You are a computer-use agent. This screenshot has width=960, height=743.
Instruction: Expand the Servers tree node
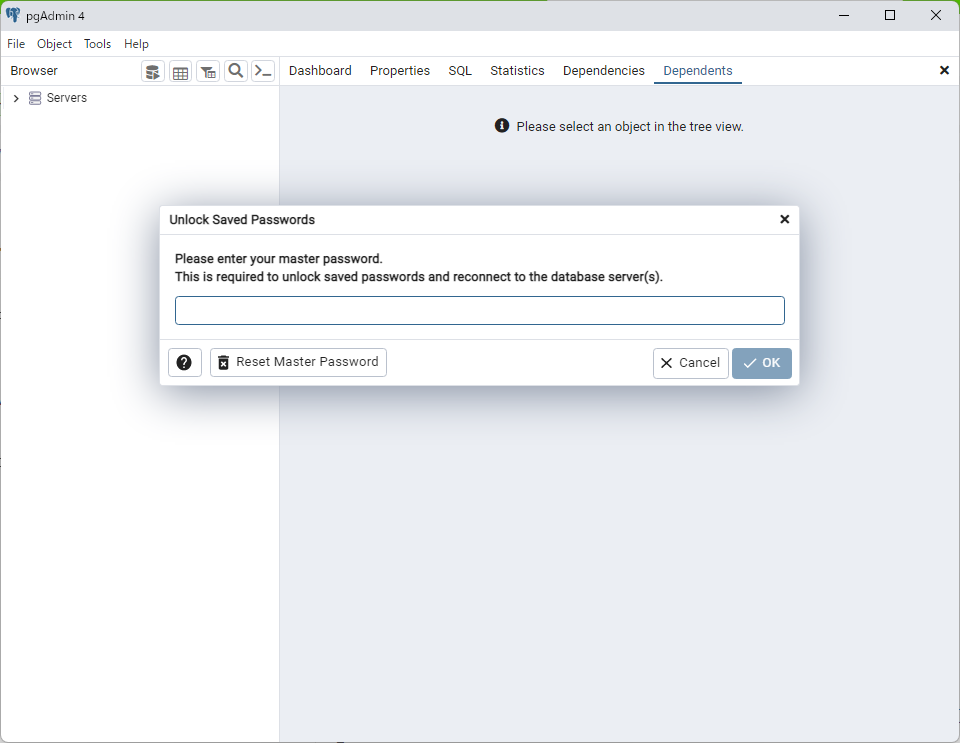pyautogui.click(x=16, y=98)
